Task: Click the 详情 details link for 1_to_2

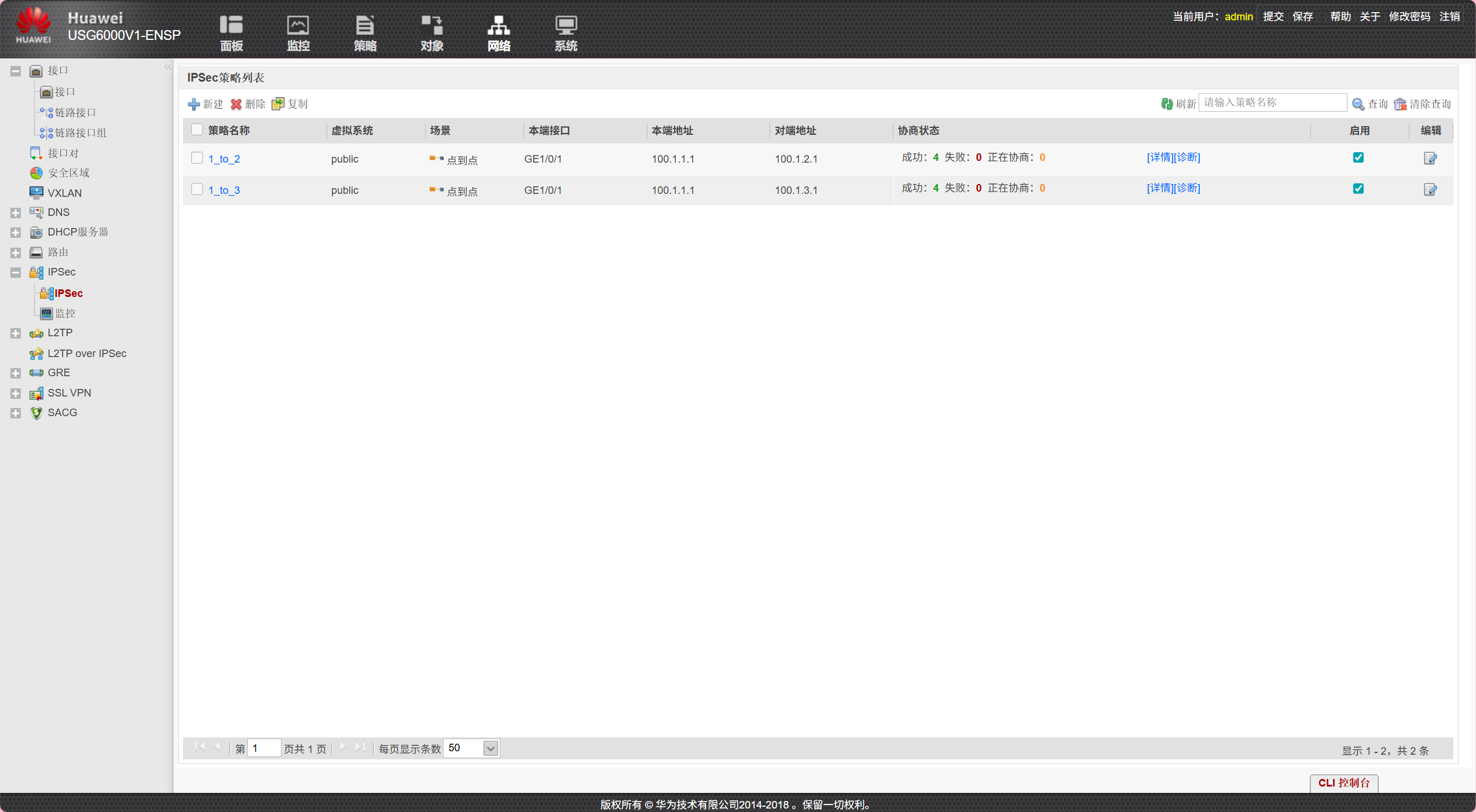Action: [1159, 157]
